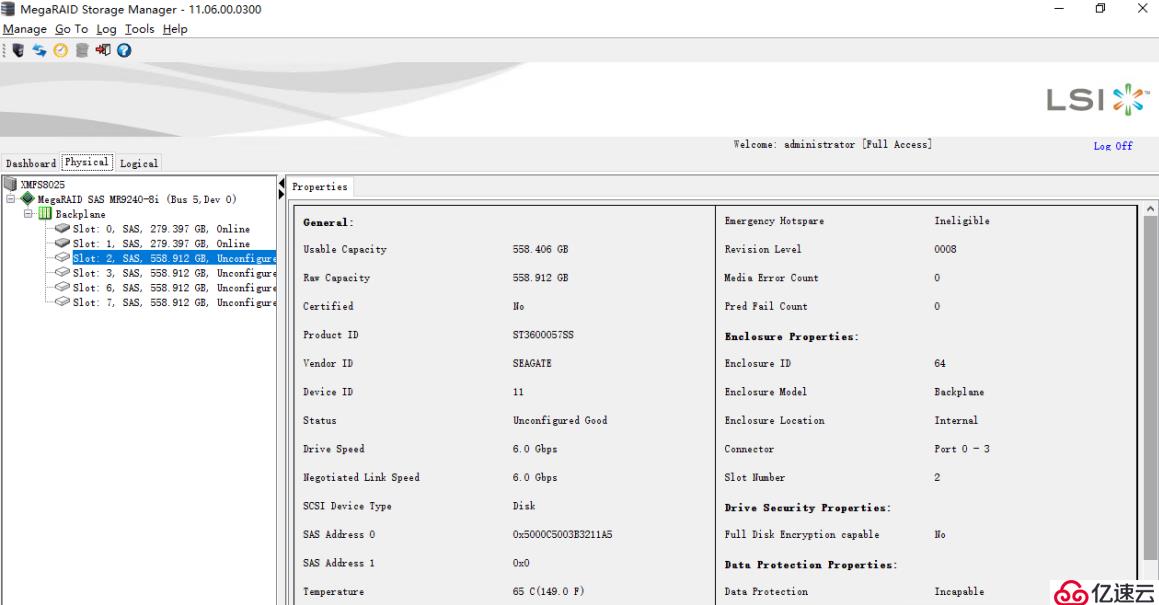1159x605 pixels.
Task: Select Slot 3 SAS 558.912 GB drive
Action: tap(174, 273)
